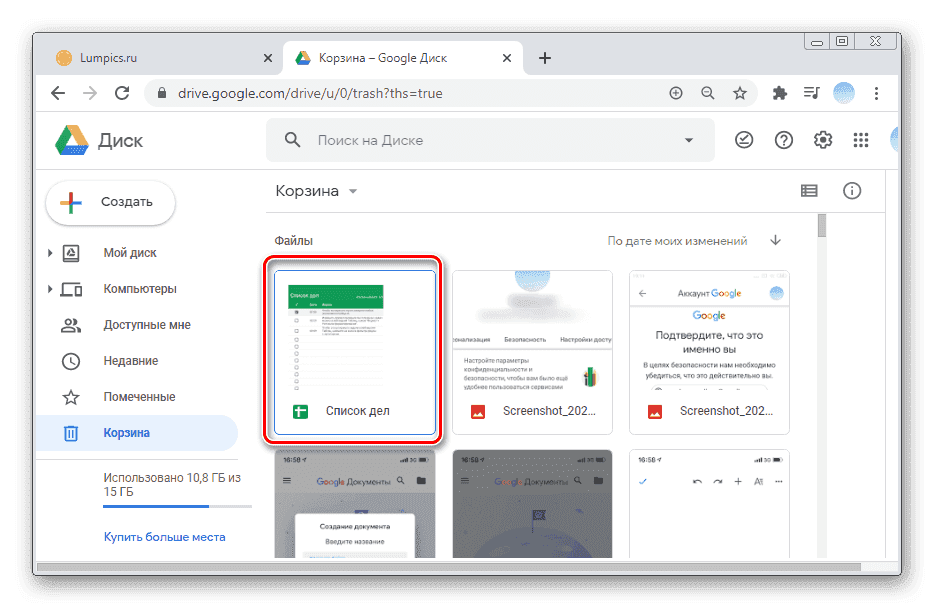Click the clock icon beside Недавние
Screen dimensions: 934x608
point(71,361)
